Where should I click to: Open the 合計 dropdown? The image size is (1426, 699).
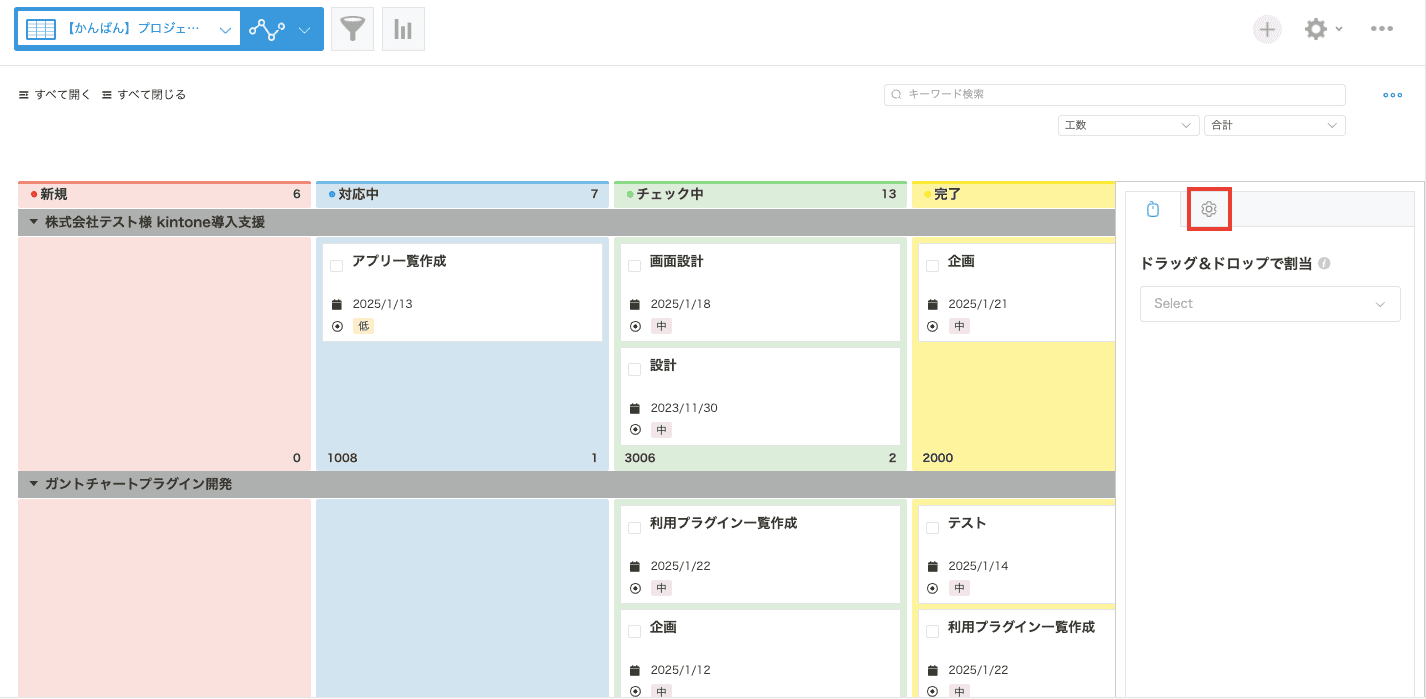pos(1275,125)
